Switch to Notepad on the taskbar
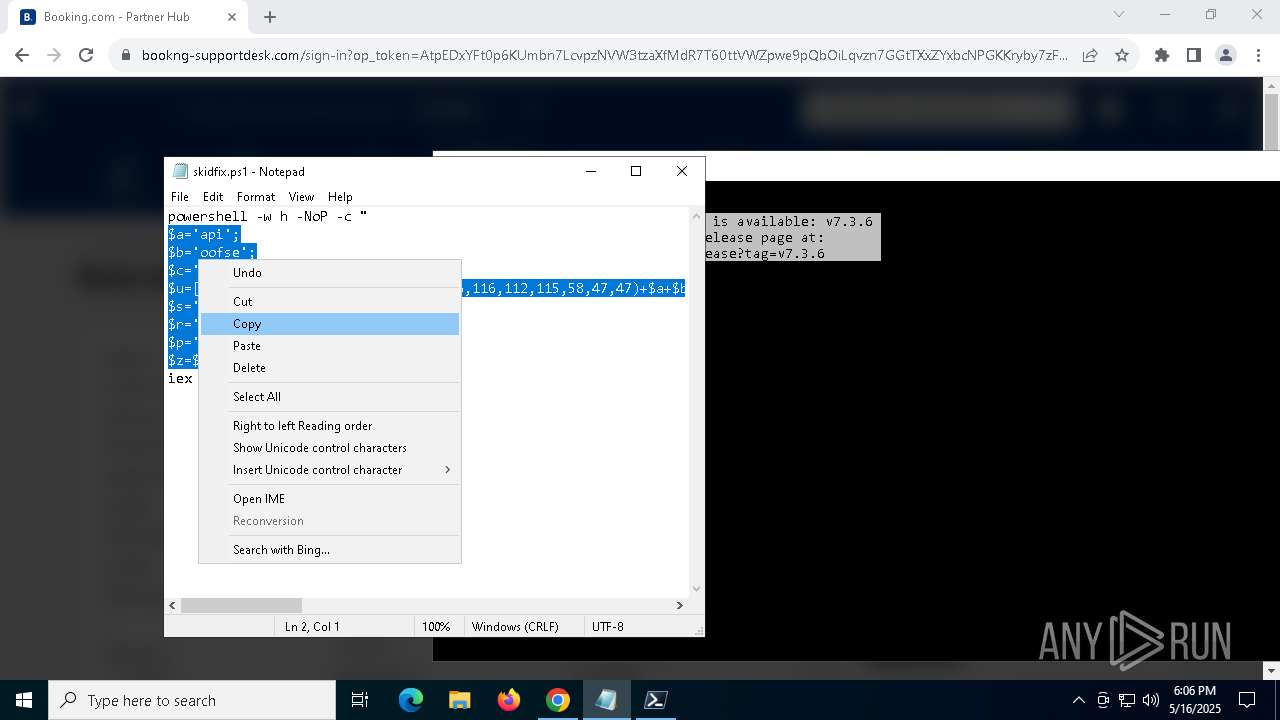 click(x=606, y=700)
